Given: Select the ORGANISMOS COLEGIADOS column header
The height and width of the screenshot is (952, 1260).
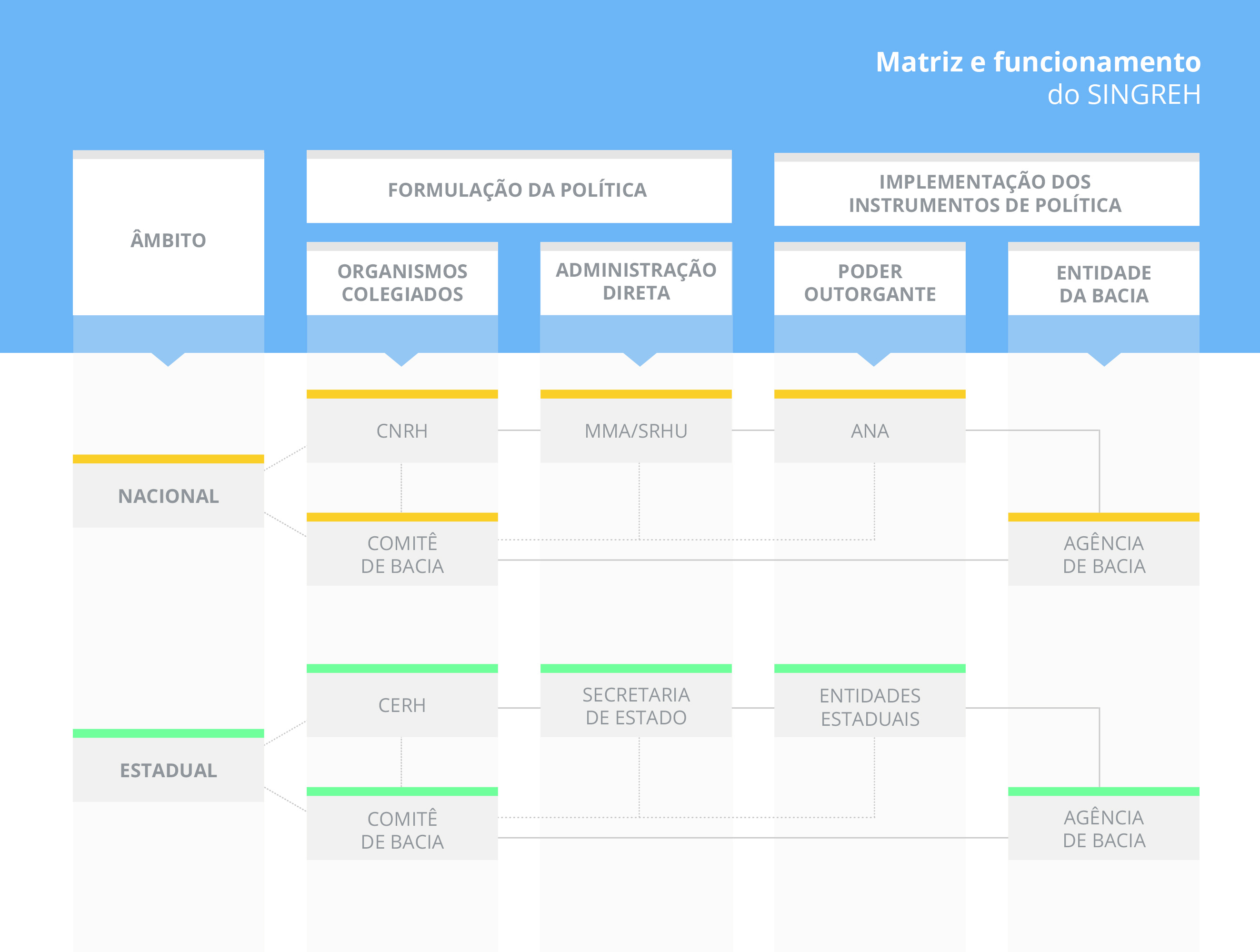Looking at the screenshot, I should [402, 282].
